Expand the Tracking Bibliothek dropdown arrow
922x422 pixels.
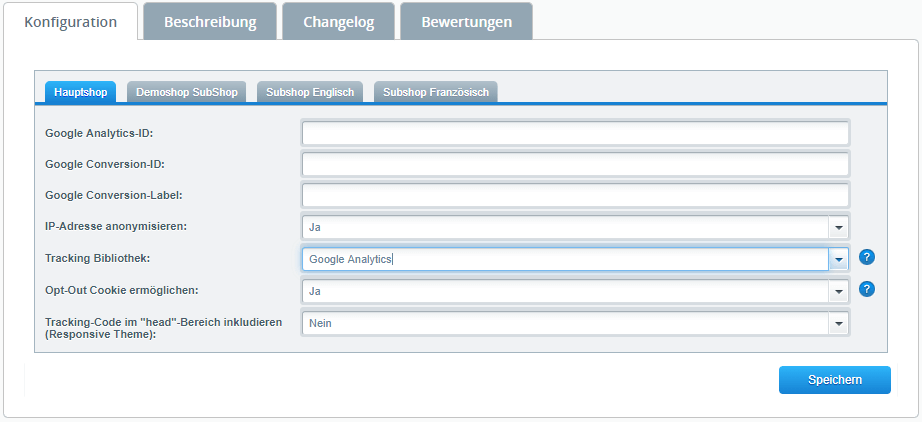point(839,259)
